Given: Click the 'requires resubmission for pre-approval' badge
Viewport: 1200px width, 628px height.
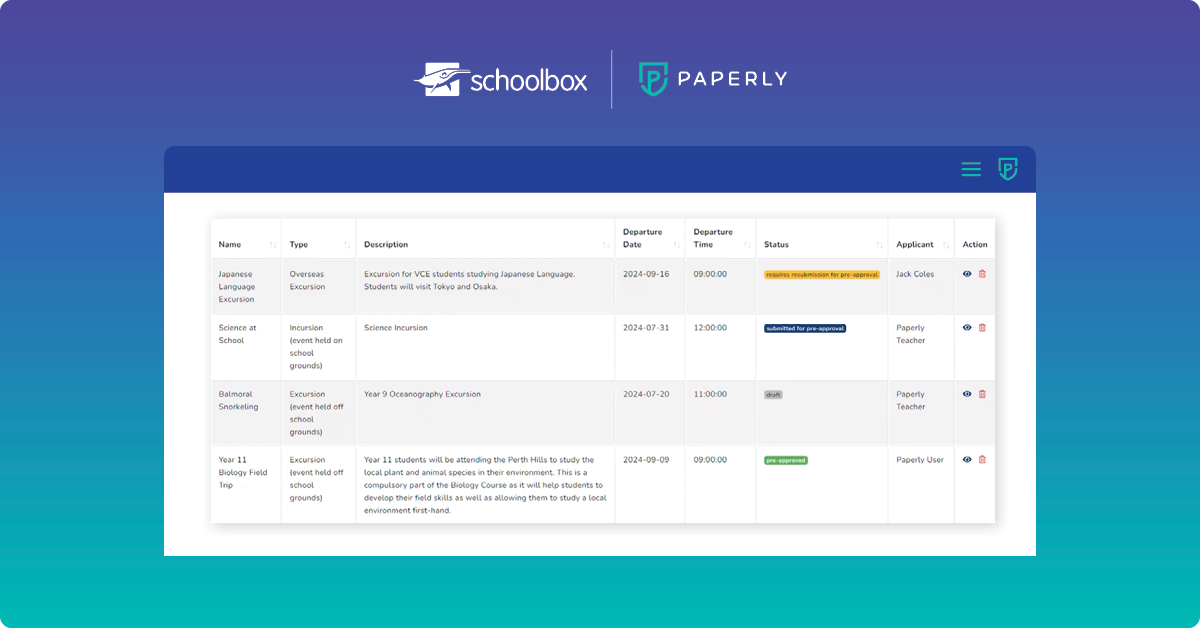Looking at the screenshot, I should pyautogui.click(x=821, y=273).
